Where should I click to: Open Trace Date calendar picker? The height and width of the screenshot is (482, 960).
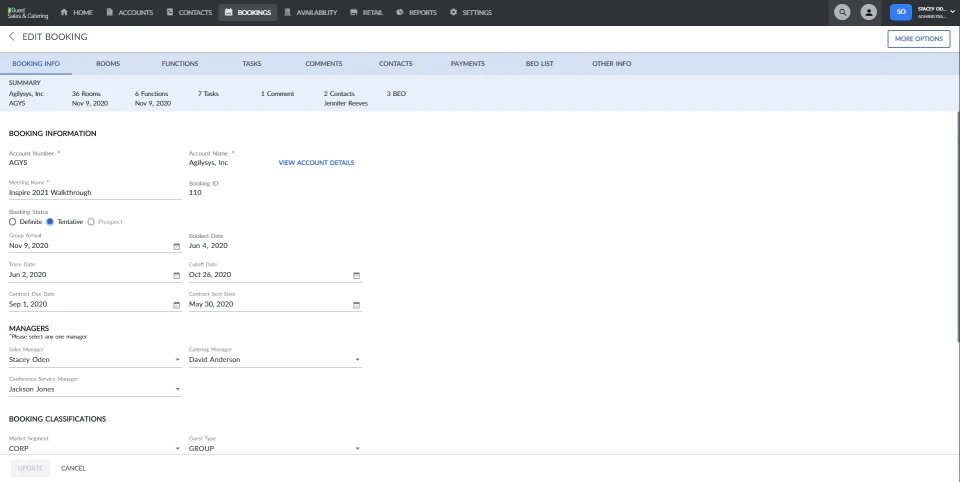point(176,276)
